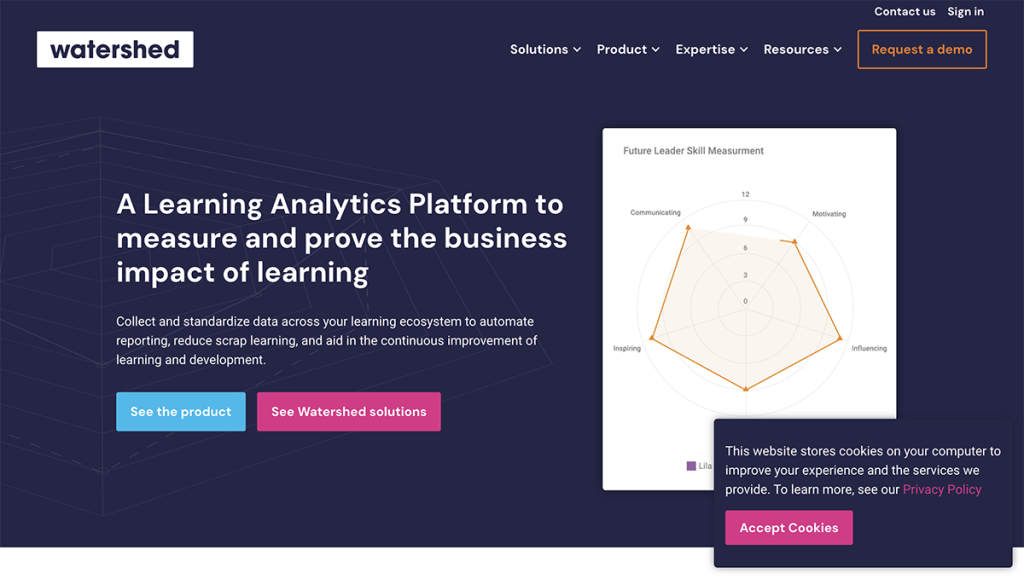Select the Influencing axis label on the chart

click(x=869, y=347)
